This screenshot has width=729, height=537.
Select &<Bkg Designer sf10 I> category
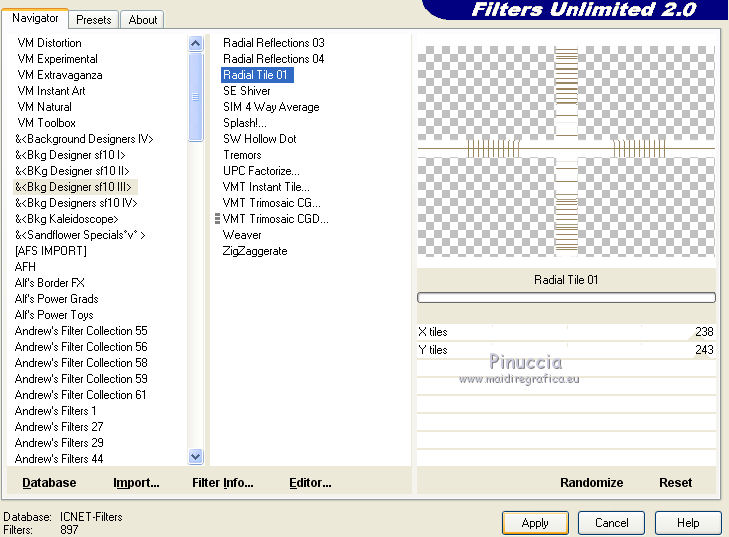pos(70,155)
